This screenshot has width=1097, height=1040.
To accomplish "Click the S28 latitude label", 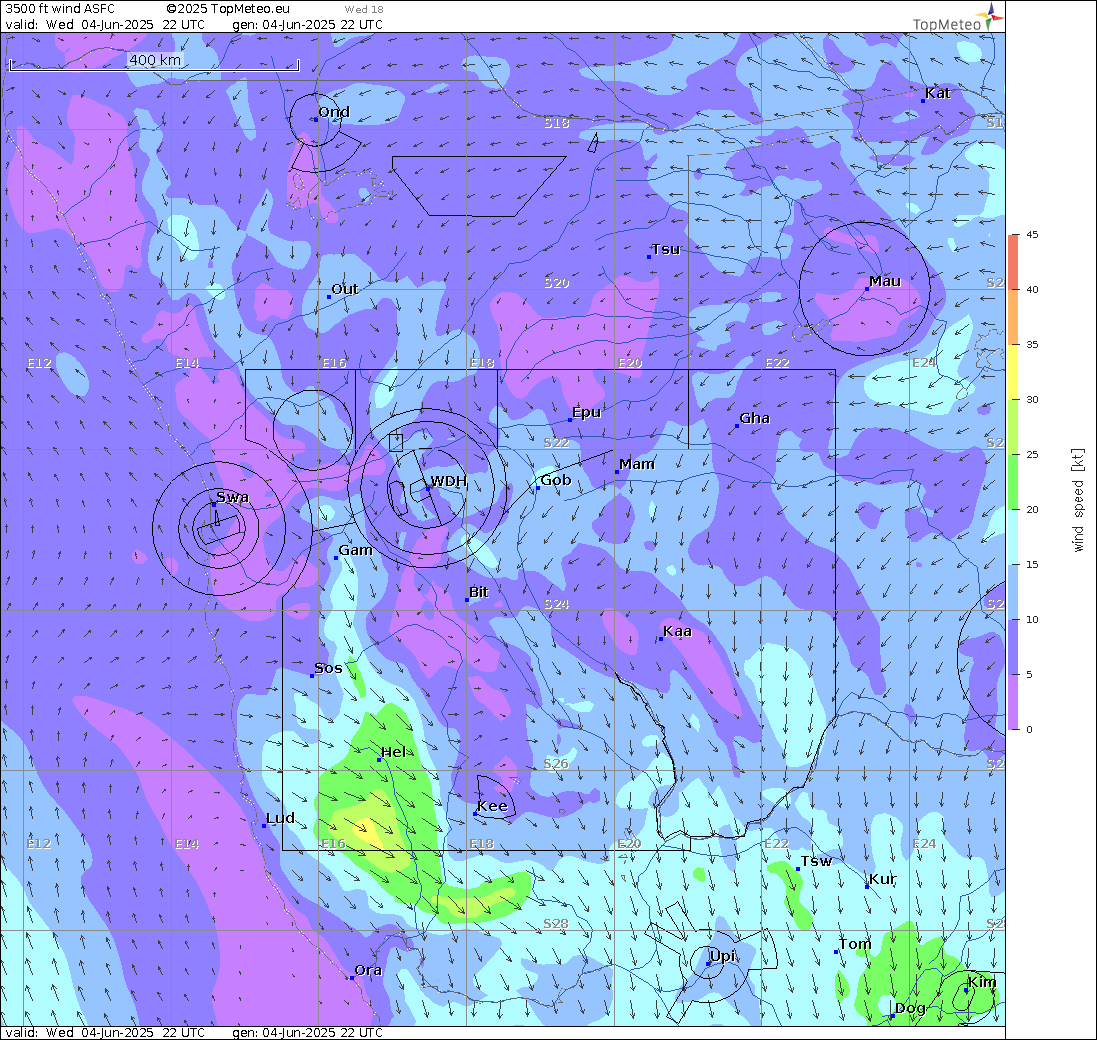I will pyautogui.click(x=557, y=924).
